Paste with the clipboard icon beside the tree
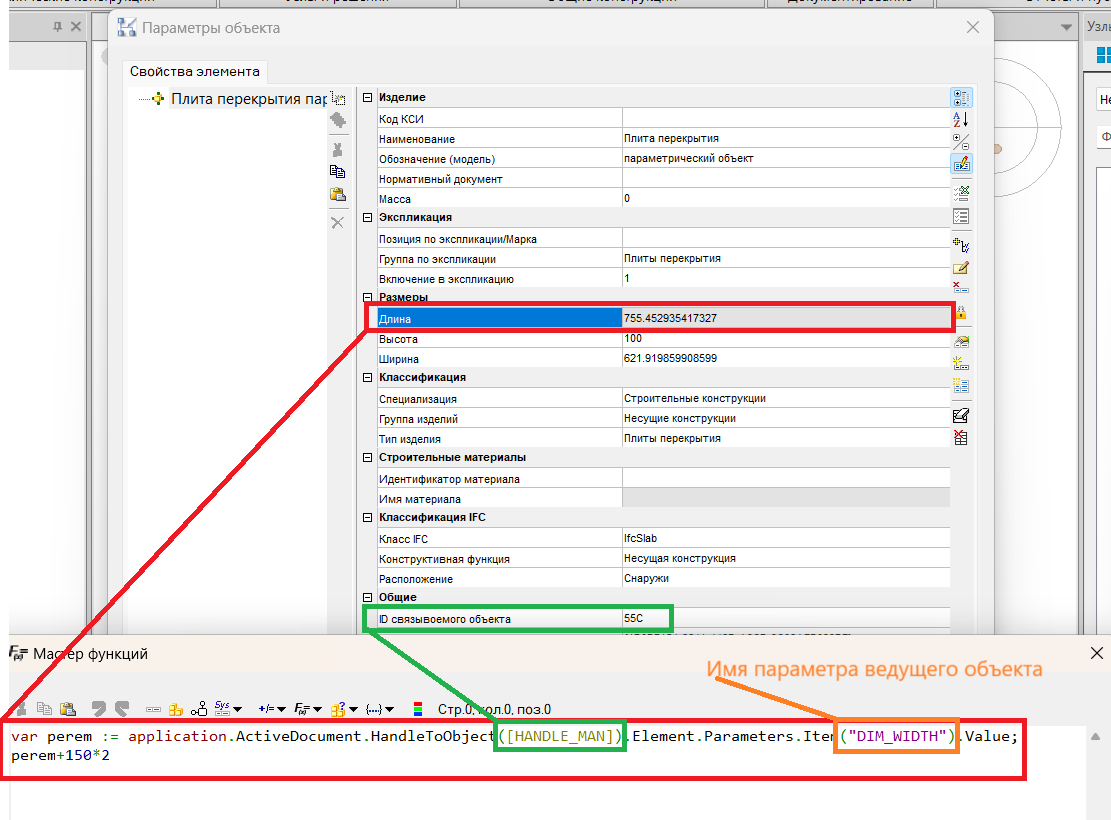Viewport: 1111px width, 820px height. pyautogui.click(x=338, y=194)
